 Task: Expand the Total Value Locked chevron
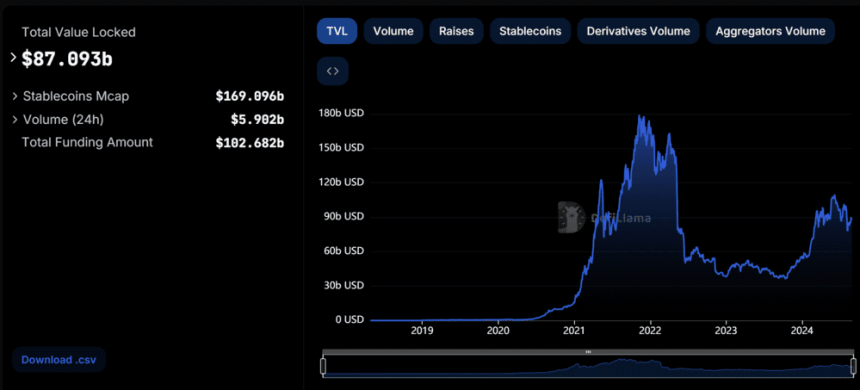14,58
